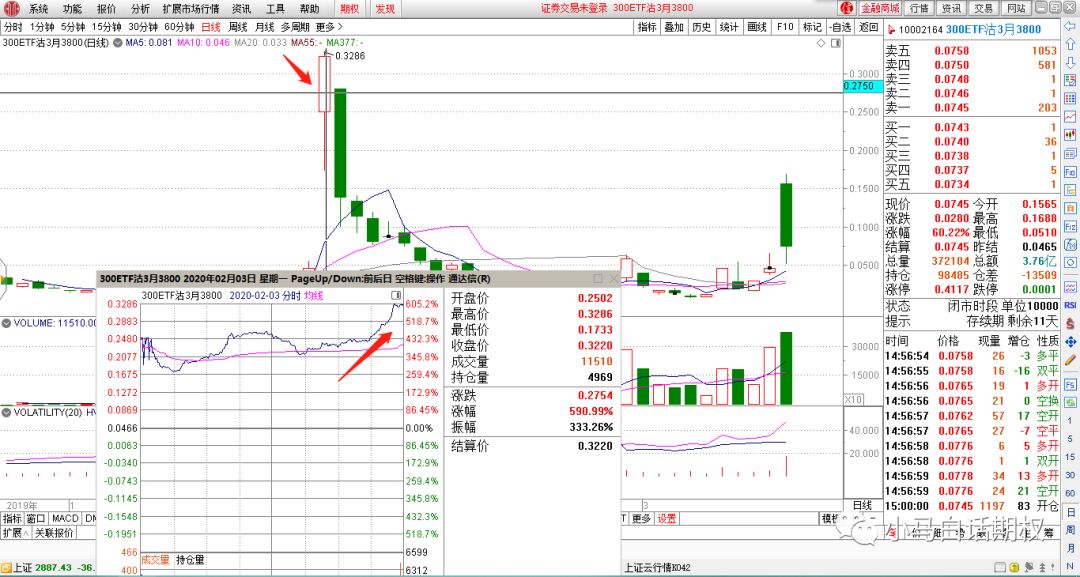This screenshot has height=577, width=1080.
Task: Click the F12 icon in right sidebar
Action: pyautogui.click(x=1070, y=226)
